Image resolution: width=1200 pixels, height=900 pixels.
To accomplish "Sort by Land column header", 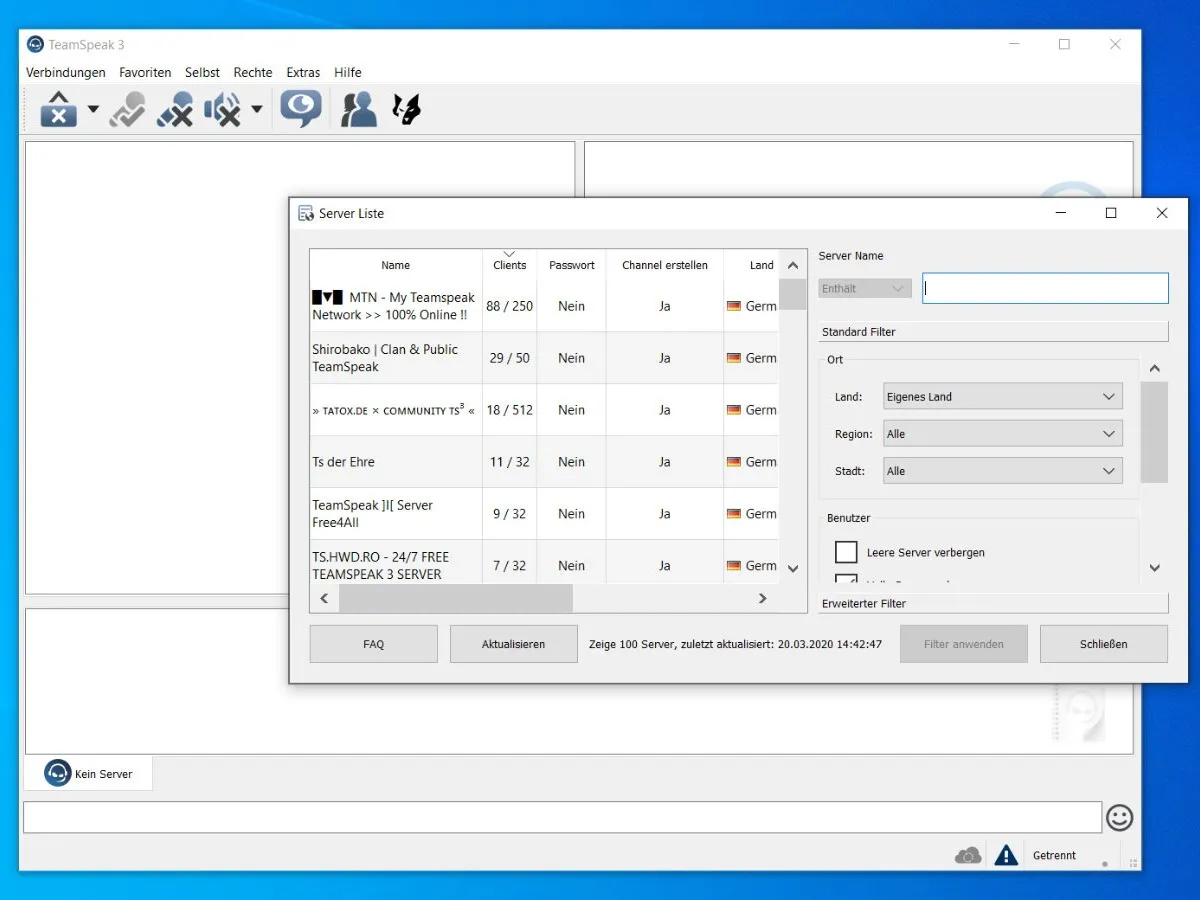I will click(752, 265).
